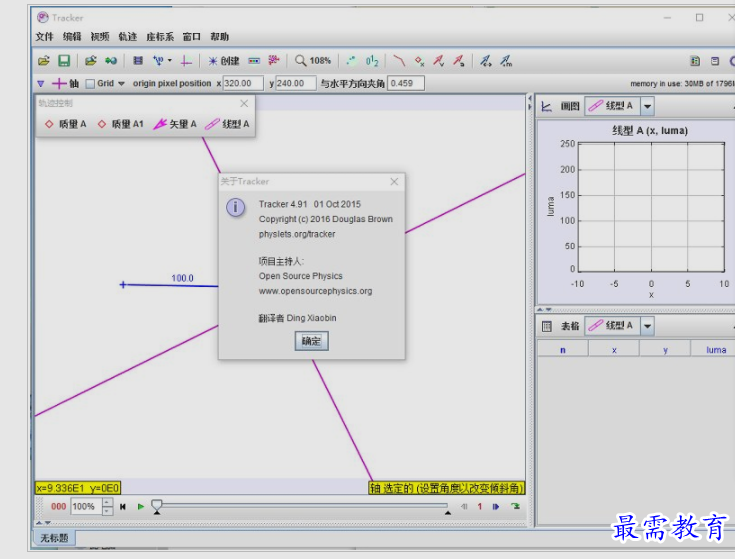Viewport: 735px width, 559px height.
Task: Edit the origin y field 240.00
Action: [x=295, y=83]
